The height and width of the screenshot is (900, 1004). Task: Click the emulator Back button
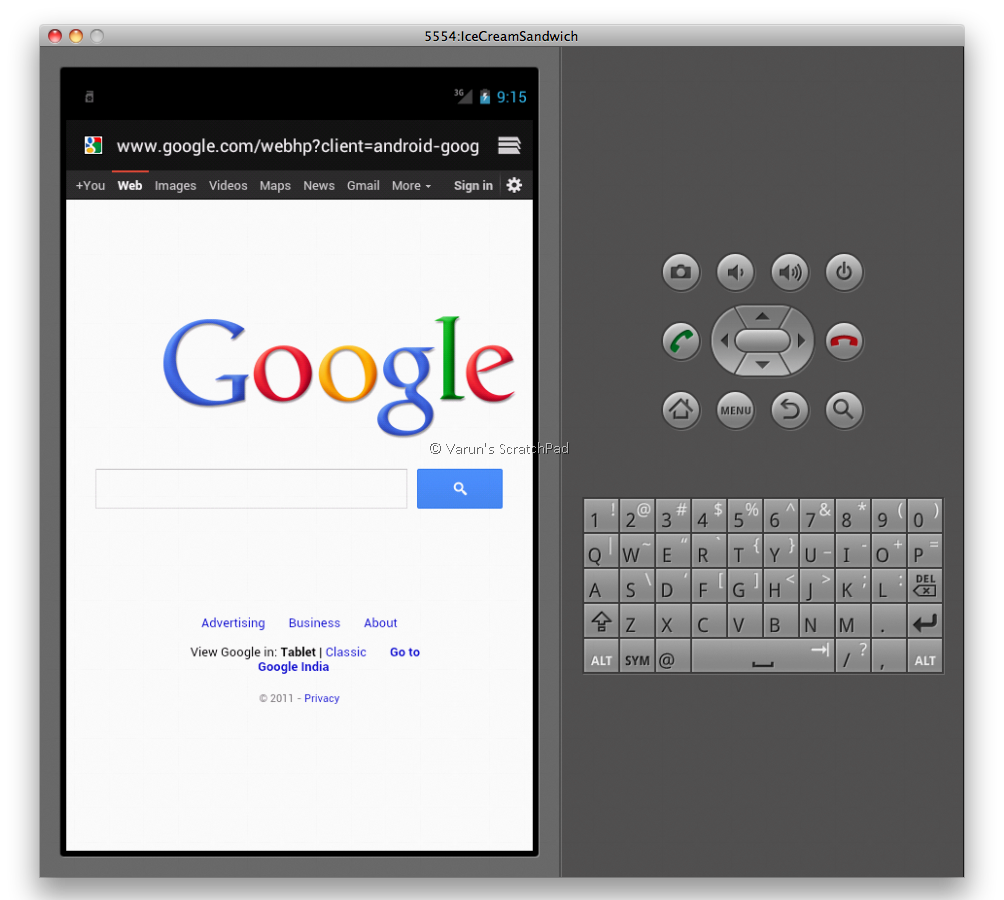coord(790,410)
